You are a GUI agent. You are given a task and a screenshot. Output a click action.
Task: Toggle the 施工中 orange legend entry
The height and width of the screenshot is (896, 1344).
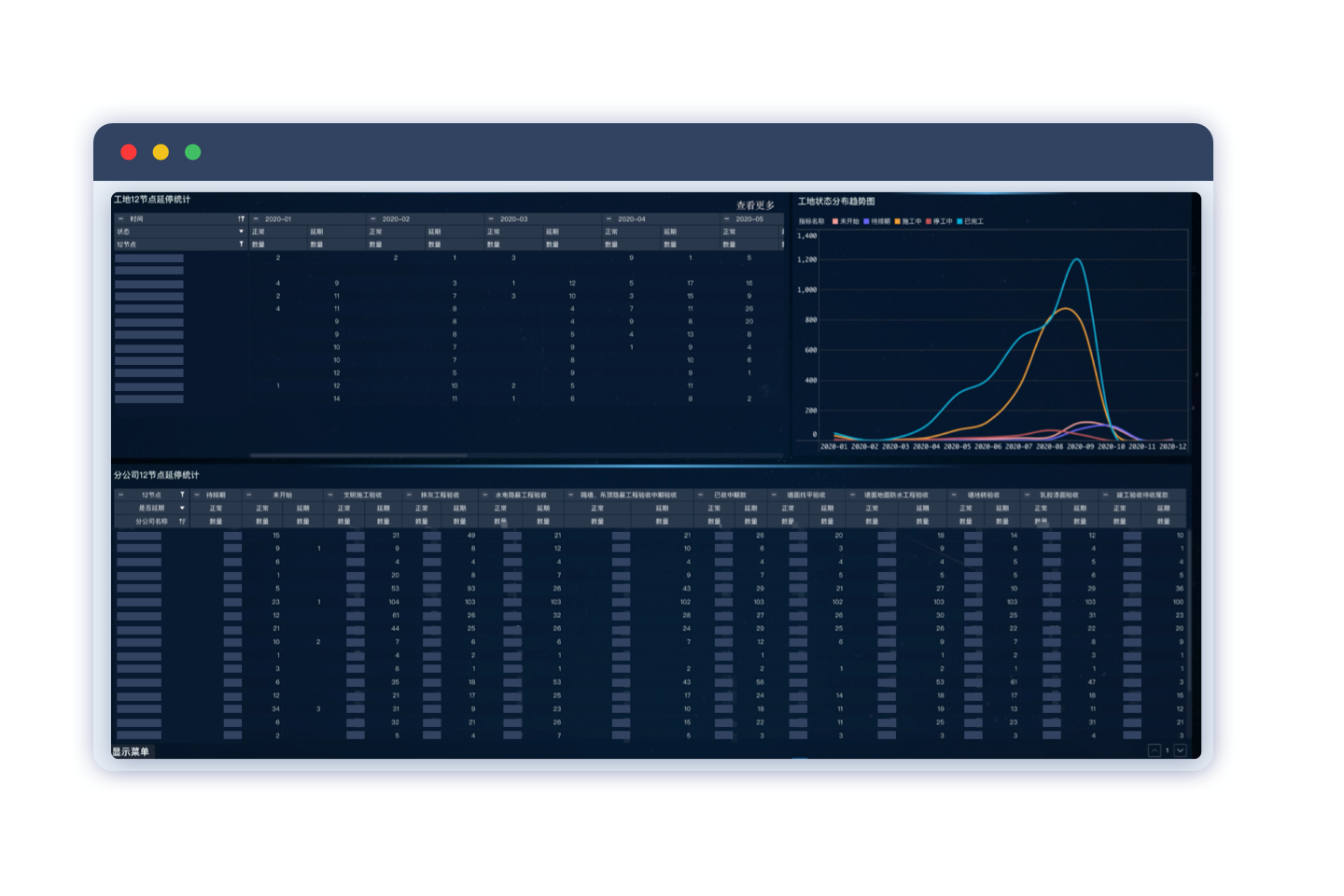[908, 222]
